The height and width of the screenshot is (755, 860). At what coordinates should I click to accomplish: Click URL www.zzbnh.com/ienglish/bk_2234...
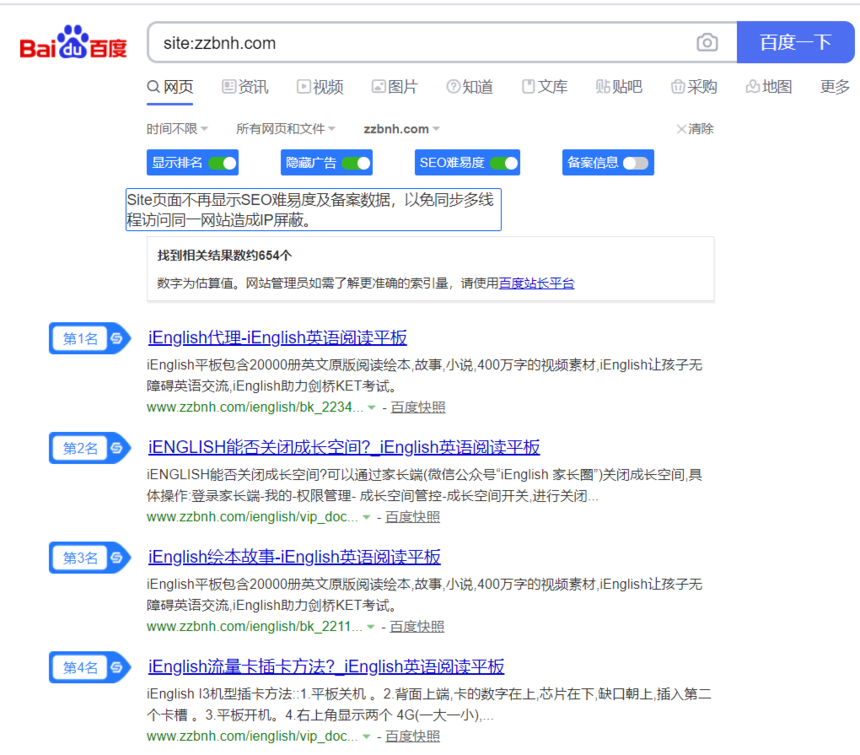(254, 407)
